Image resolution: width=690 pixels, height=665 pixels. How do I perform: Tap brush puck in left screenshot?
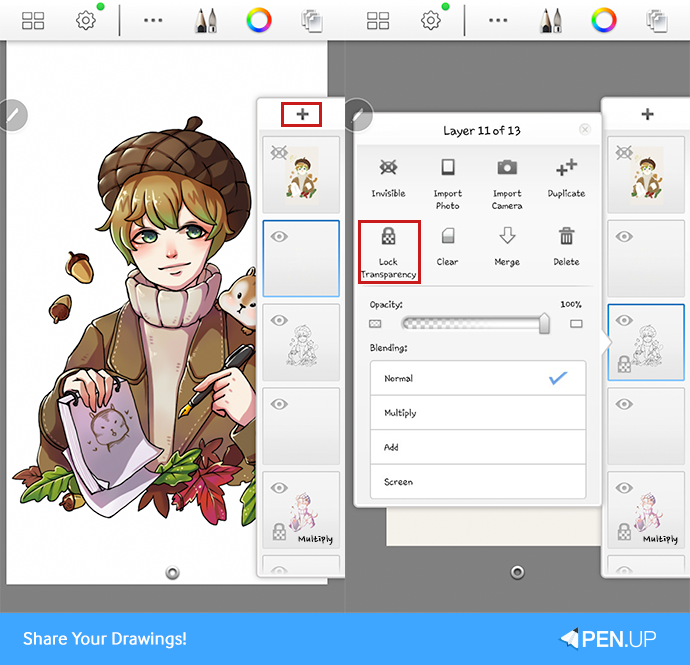pos(13,115)
